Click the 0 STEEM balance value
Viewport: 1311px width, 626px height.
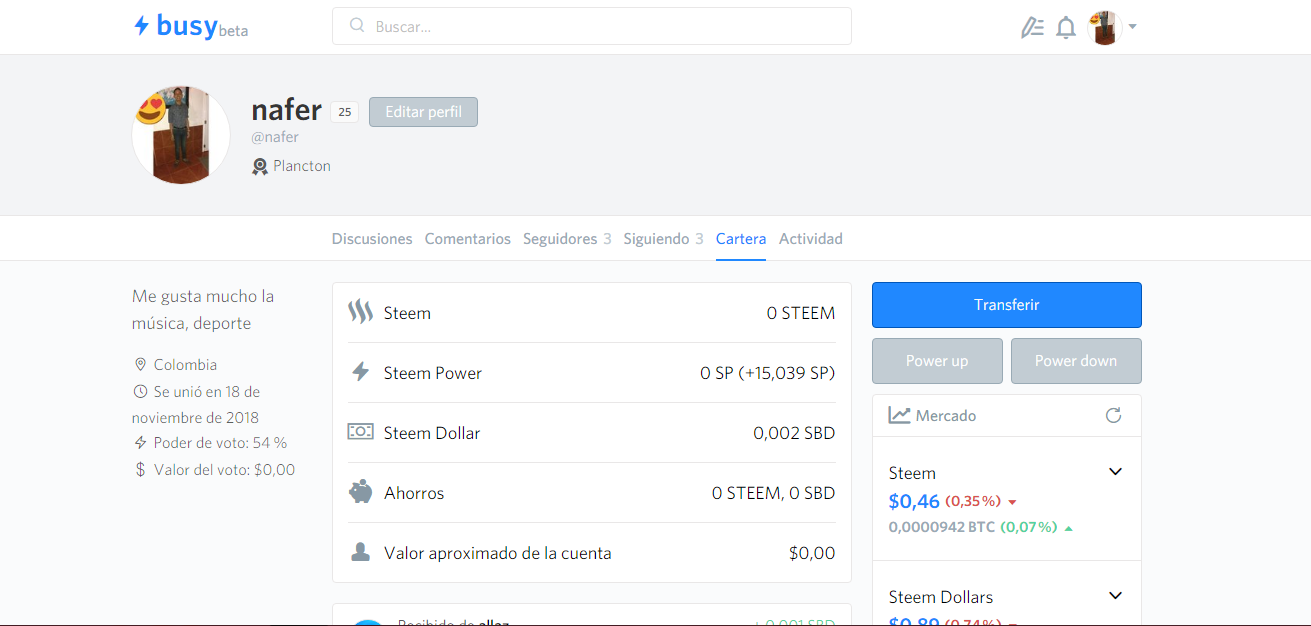tap(801, 313)
